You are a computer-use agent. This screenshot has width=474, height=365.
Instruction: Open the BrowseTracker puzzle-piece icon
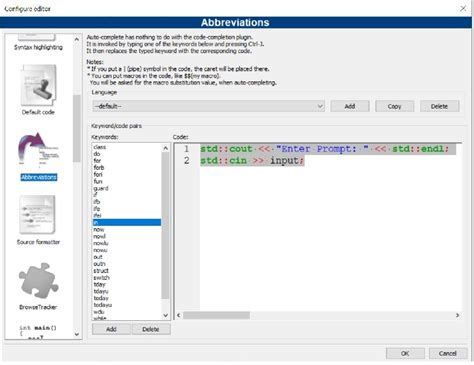point(38,281)
